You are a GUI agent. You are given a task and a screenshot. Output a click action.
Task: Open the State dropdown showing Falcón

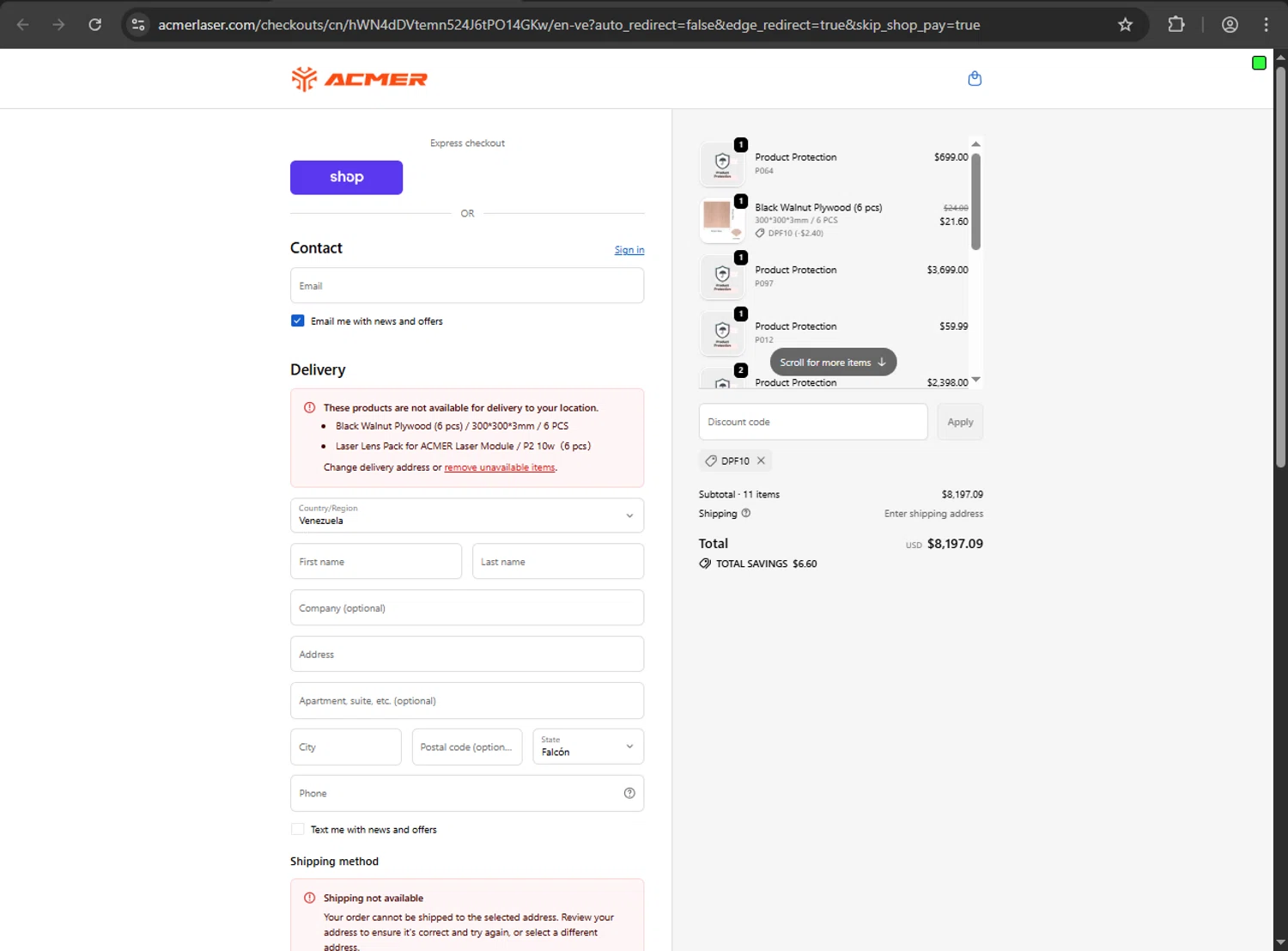point(588,747)
